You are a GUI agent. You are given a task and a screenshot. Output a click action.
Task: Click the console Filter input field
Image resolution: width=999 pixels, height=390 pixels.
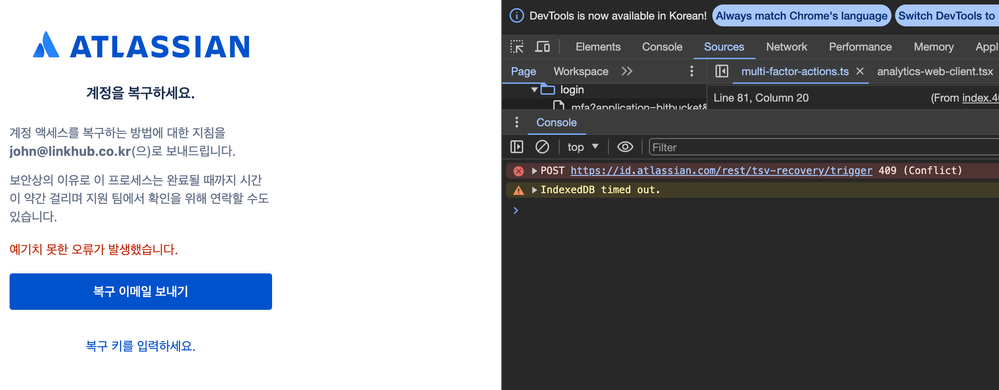tap(824, 147)
